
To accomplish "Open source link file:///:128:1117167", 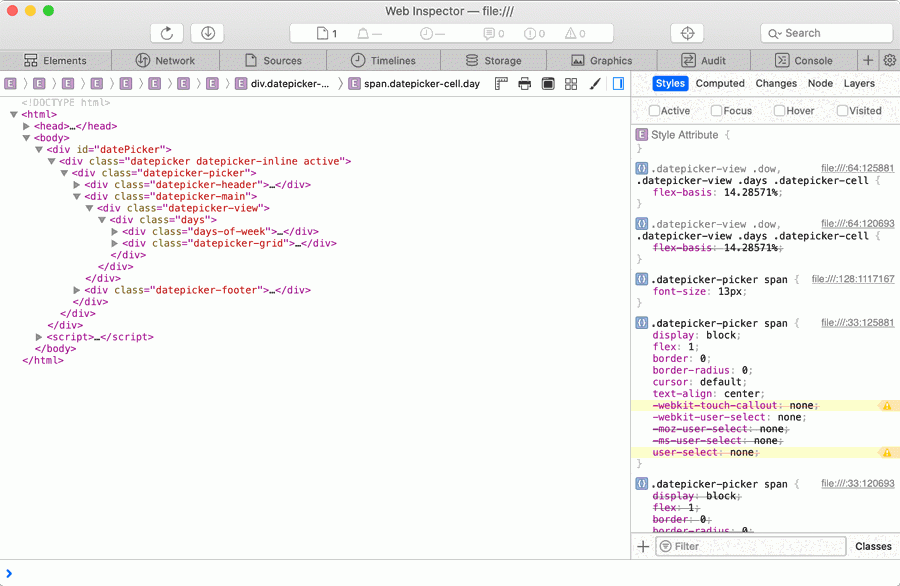I will [x=852, y=279].
